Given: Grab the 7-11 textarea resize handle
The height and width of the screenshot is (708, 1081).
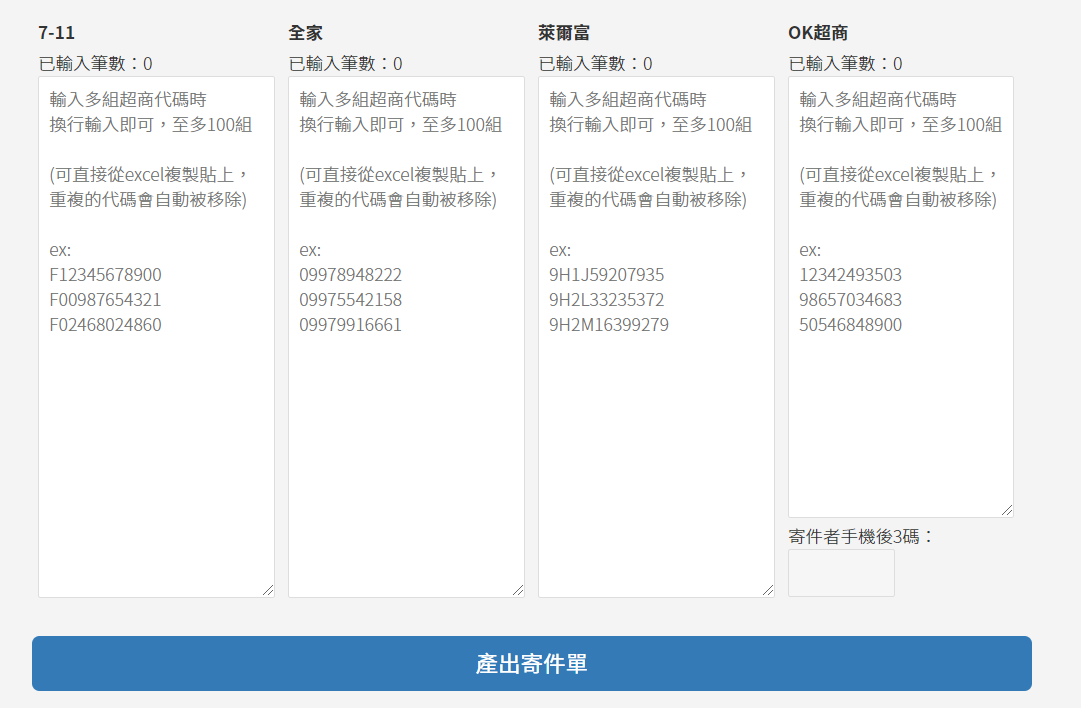Looking at the screenshot, I should coord(268,591).
